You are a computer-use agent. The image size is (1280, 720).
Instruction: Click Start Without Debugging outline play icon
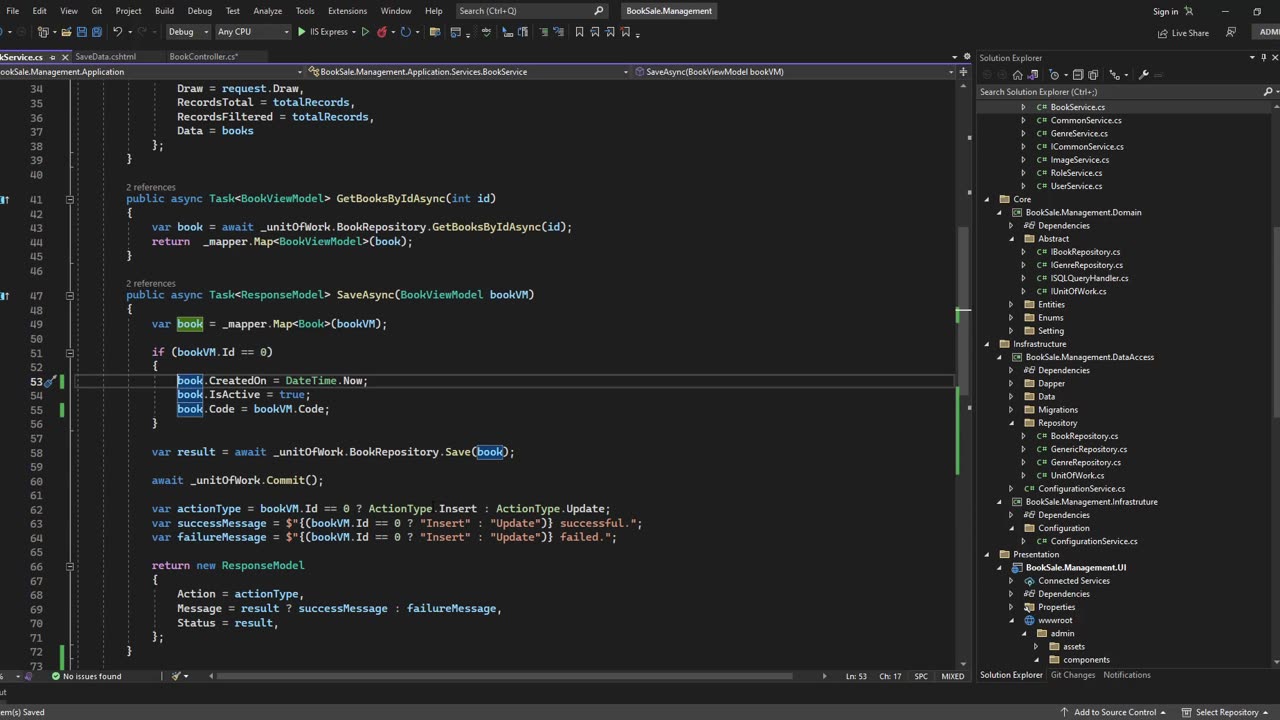(365, 32)
